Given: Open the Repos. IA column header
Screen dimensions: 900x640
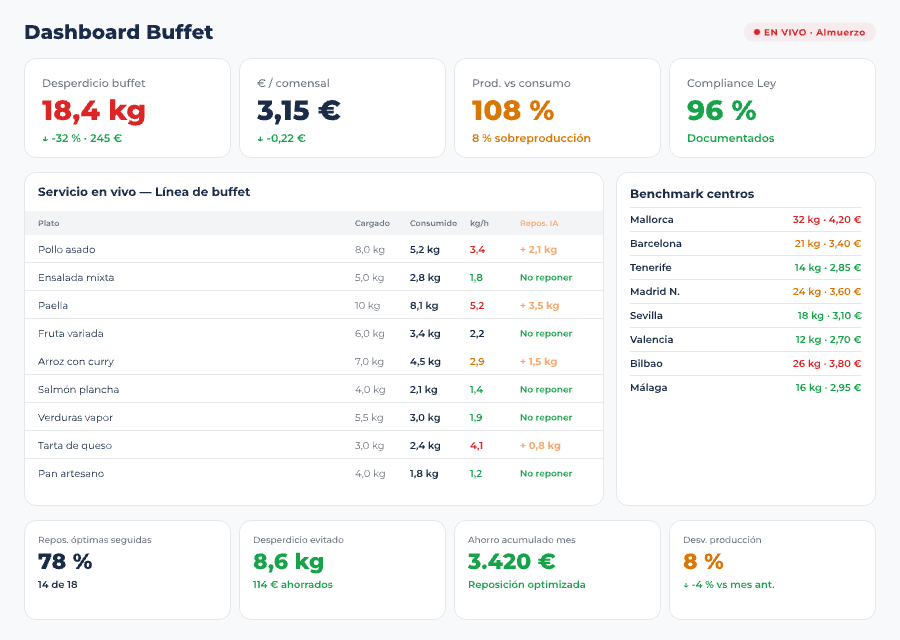Looking at the screenshot, I should [x=539, y=223].
